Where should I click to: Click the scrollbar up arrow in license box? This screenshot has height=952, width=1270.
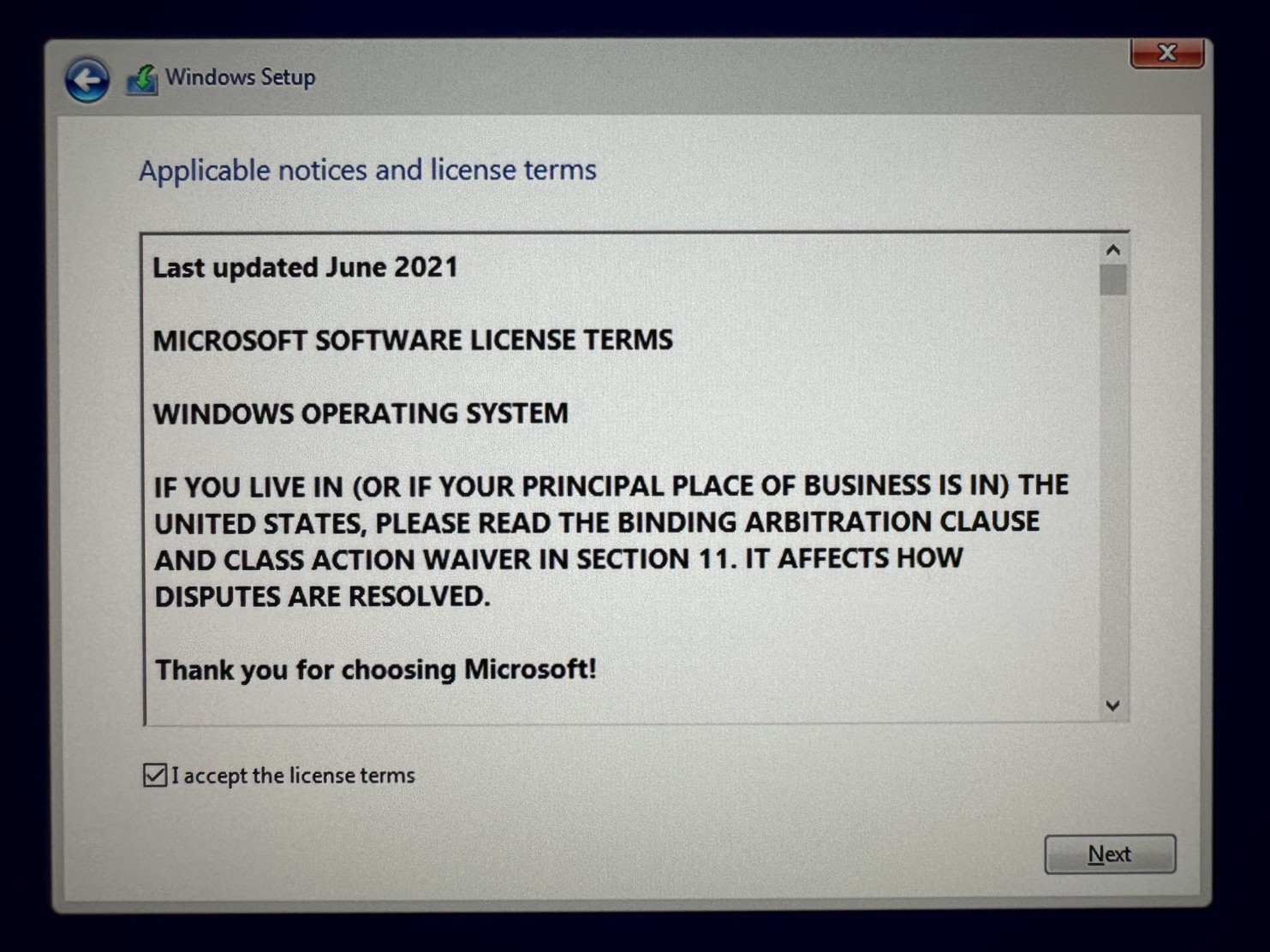coord(1112,250)
